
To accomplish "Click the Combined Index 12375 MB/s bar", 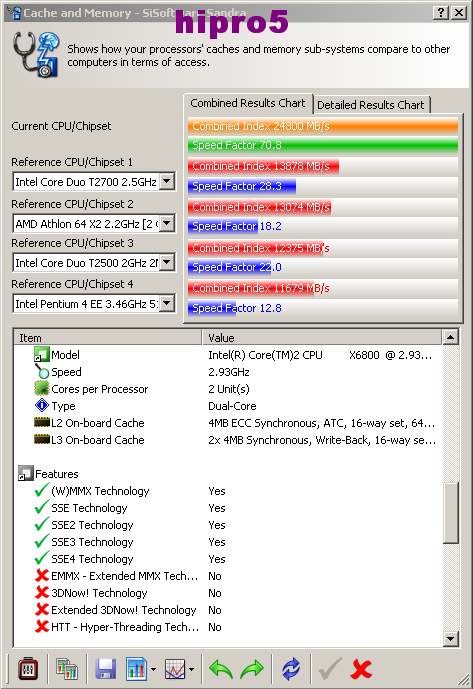I will (256, 248).
